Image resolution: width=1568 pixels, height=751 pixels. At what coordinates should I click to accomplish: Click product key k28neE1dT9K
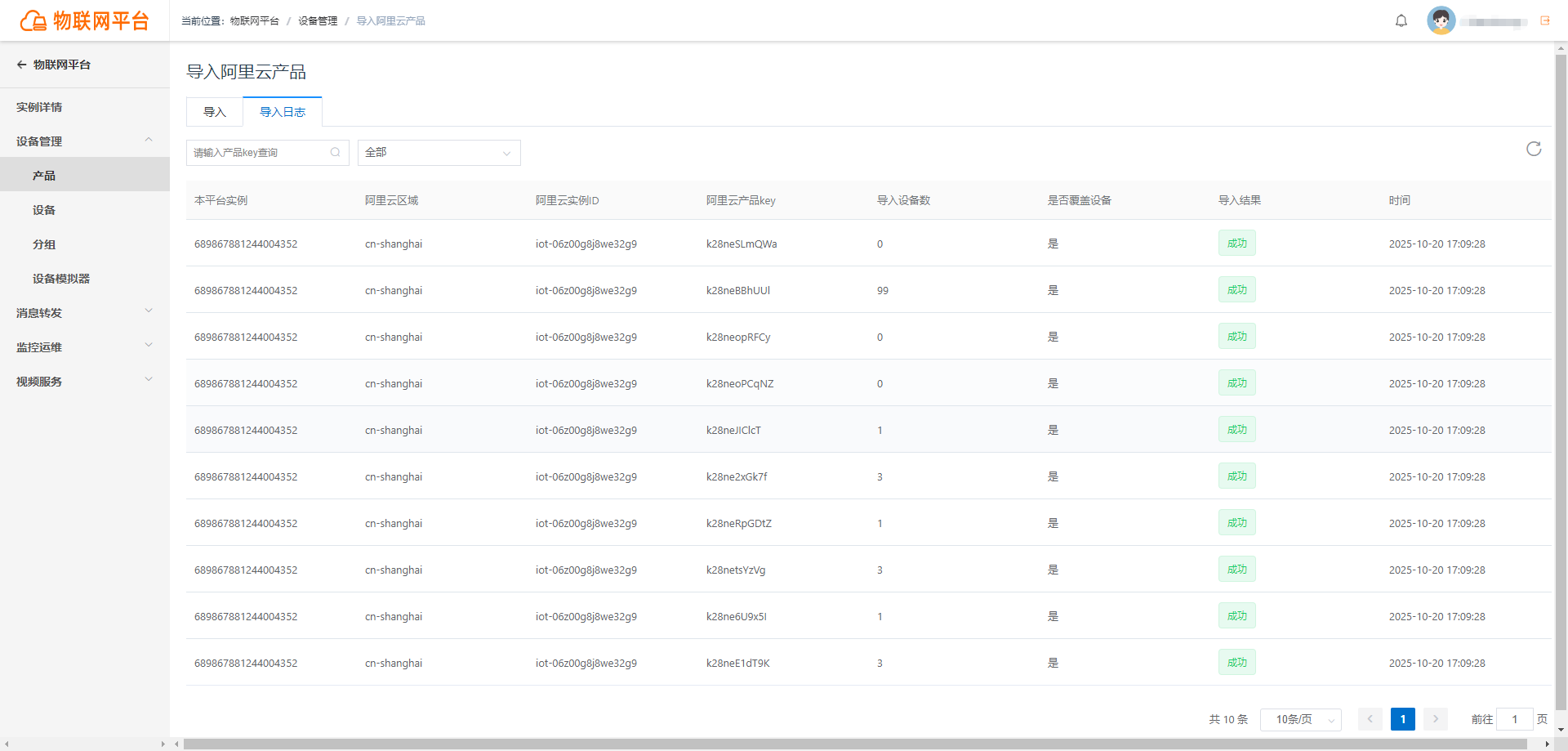coord(738,664)
